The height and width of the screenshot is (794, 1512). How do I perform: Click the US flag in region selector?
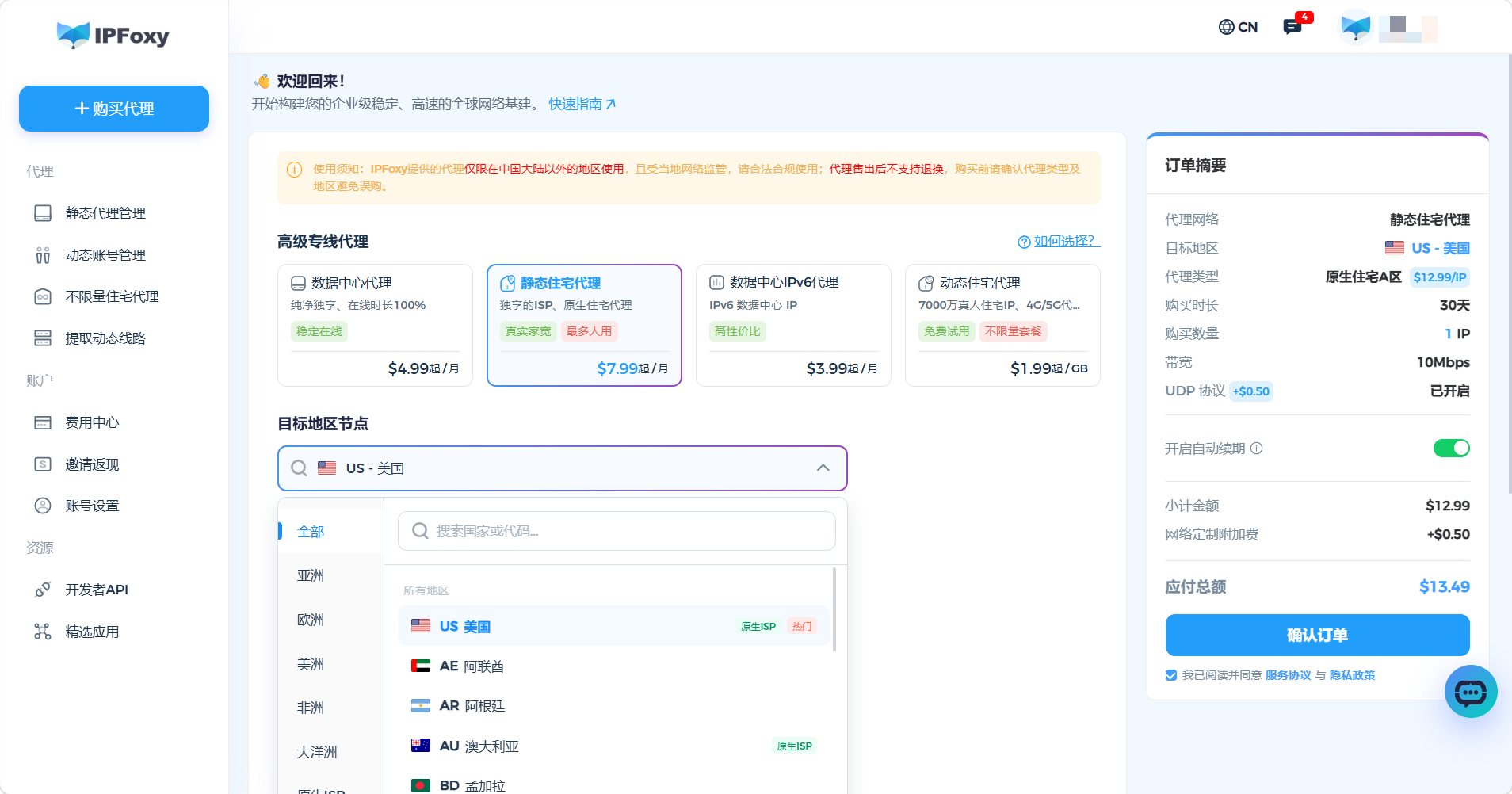[x=326, y=468]
